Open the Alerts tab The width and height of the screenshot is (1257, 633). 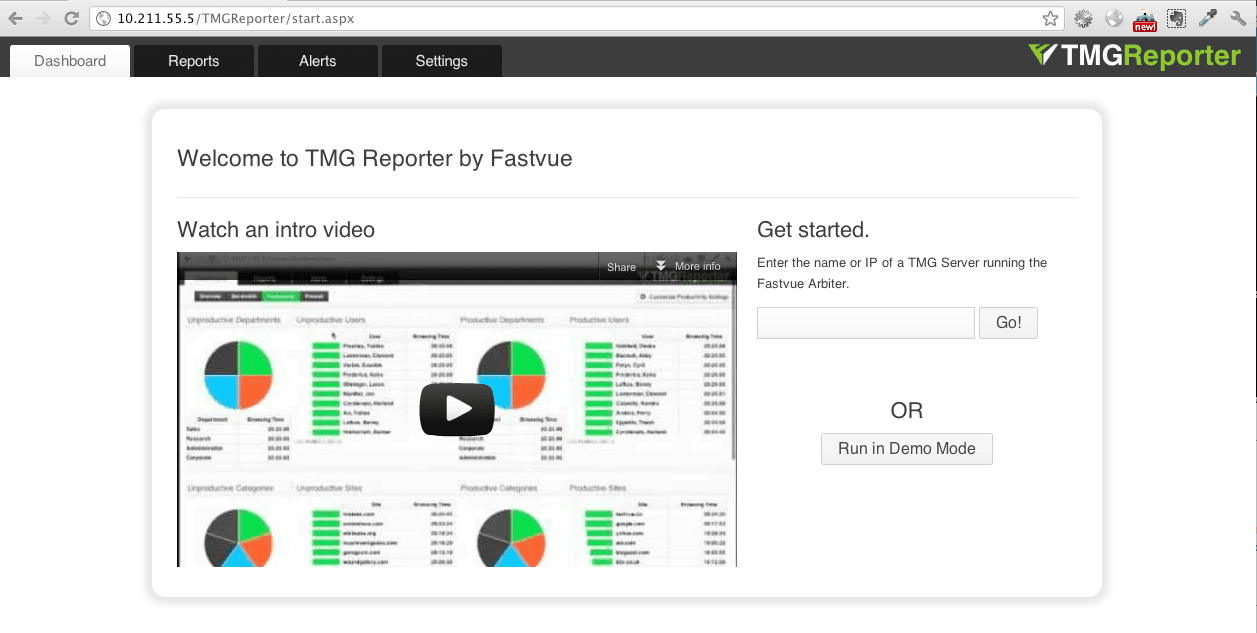[318, 61]
